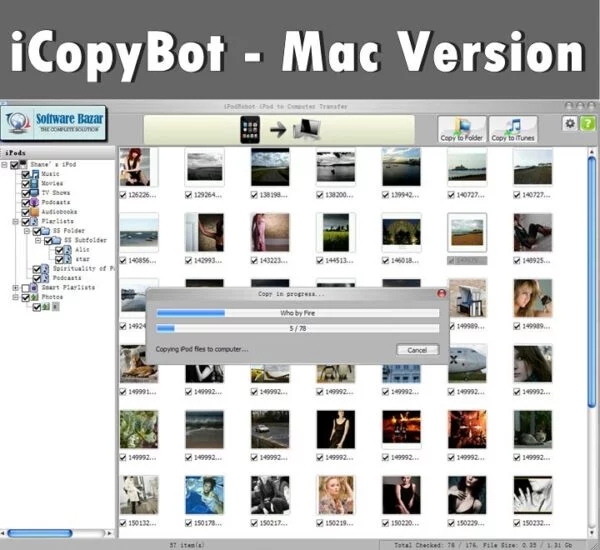Click the Copy to Folder button
The width and height of the screenshot is (600, 550).
click(x=462, y=129)
